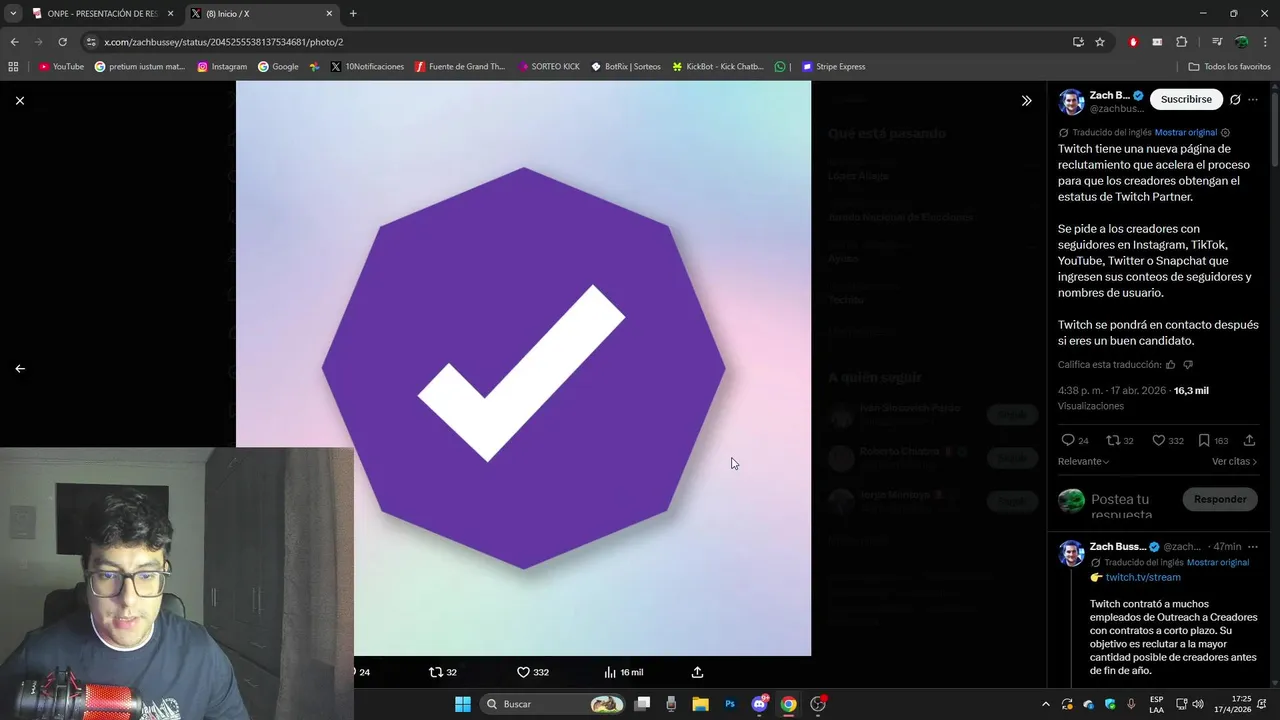The width and height of the screenshot is (1280, 720).
Task: Open the Chrome extensions puzzle icon
Action: click(x=1181, y=42)
